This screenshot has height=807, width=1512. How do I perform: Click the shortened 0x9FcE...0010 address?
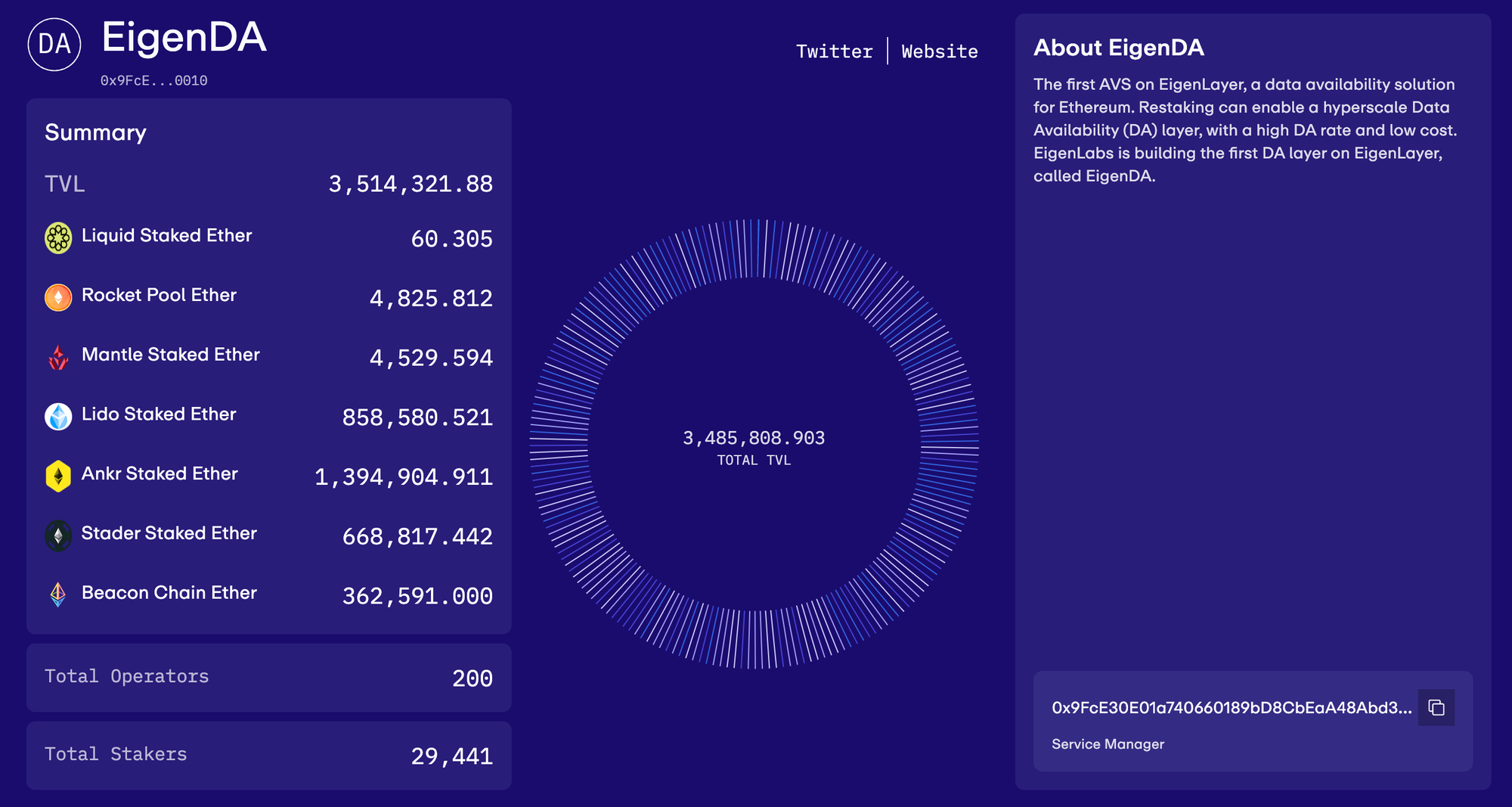[153, 81]
